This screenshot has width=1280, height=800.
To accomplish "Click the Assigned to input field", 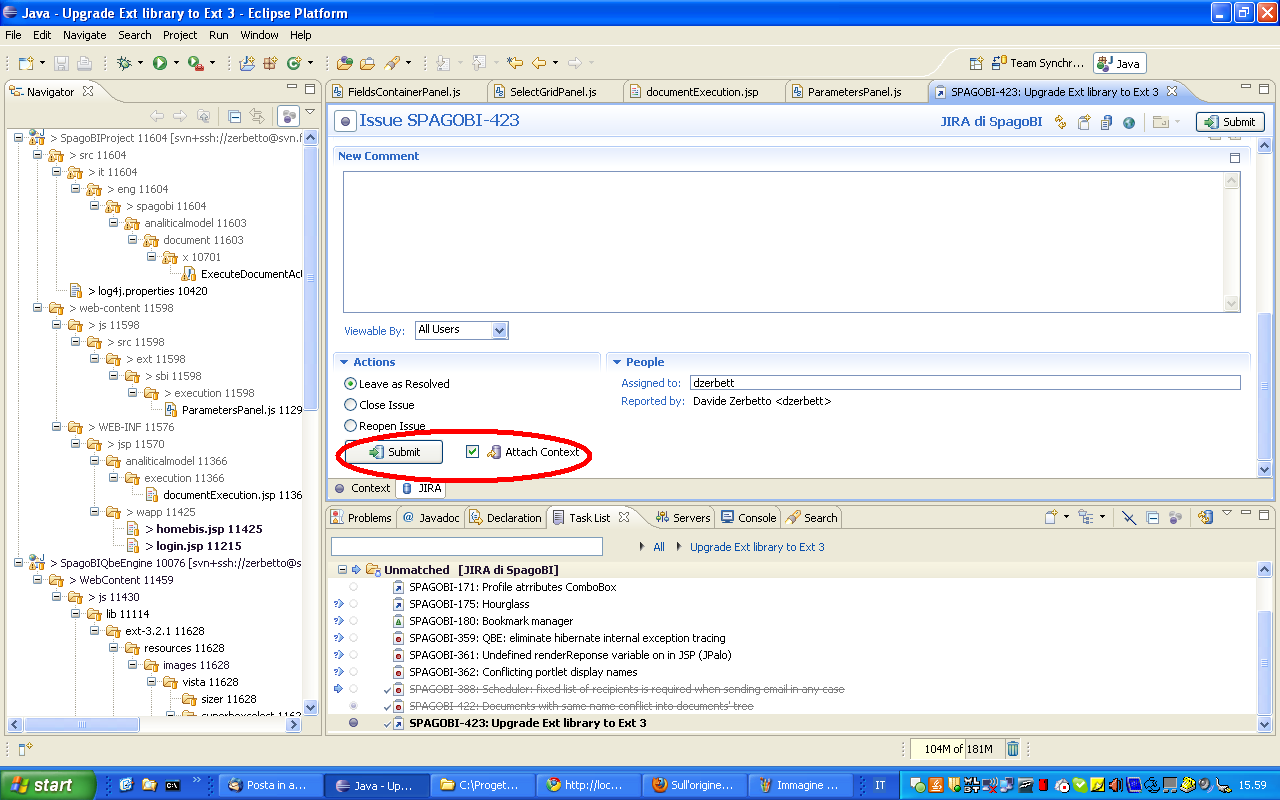I will (x=965, y=383).
